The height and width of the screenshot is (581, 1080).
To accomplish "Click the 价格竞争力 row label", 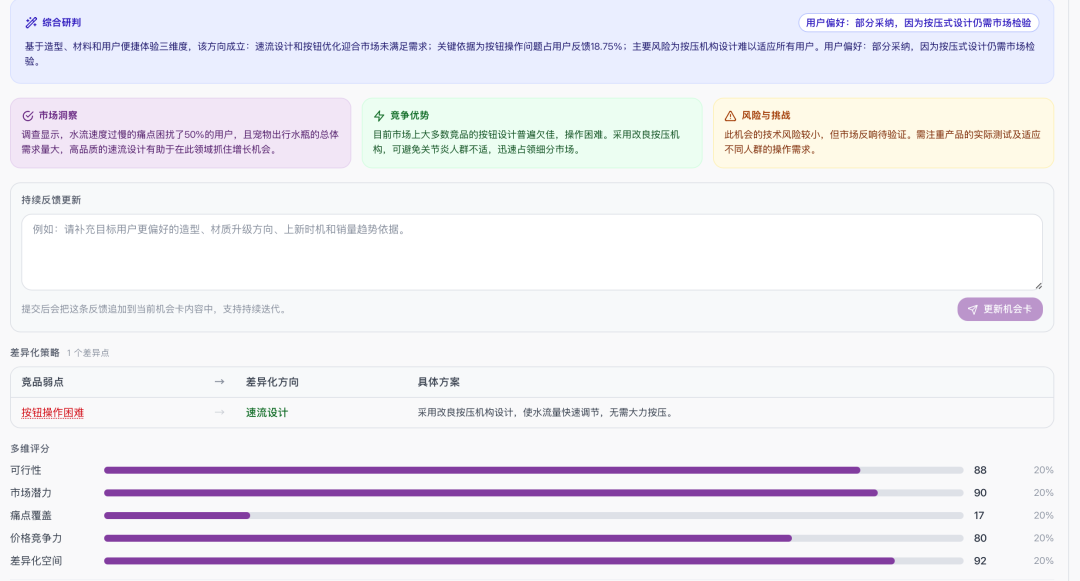I will pos(36,538).
